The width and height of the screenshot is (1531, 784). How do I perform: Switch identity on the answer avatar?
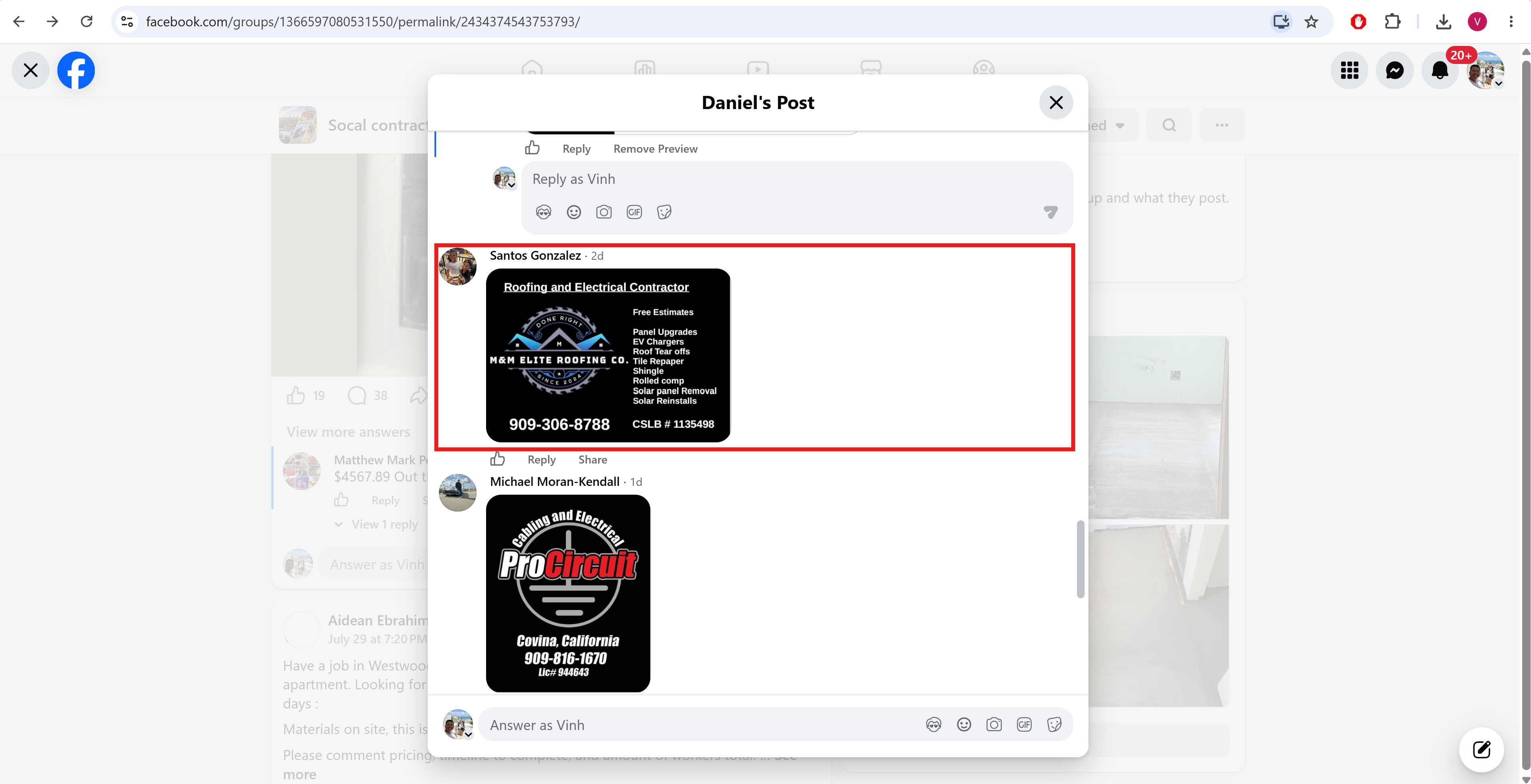point(458,724)
